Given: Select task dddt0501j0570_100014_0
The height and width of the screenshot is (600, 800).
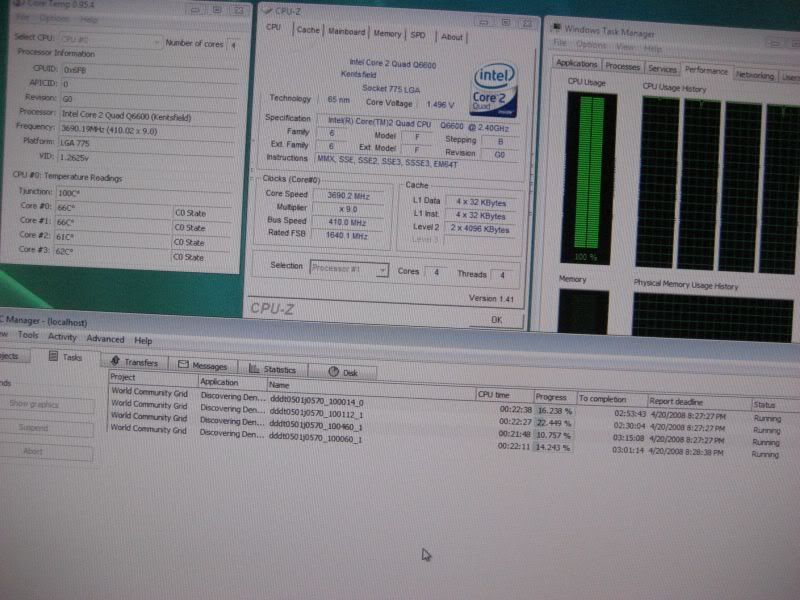Looking at the screenshot, I should point(316,401).
